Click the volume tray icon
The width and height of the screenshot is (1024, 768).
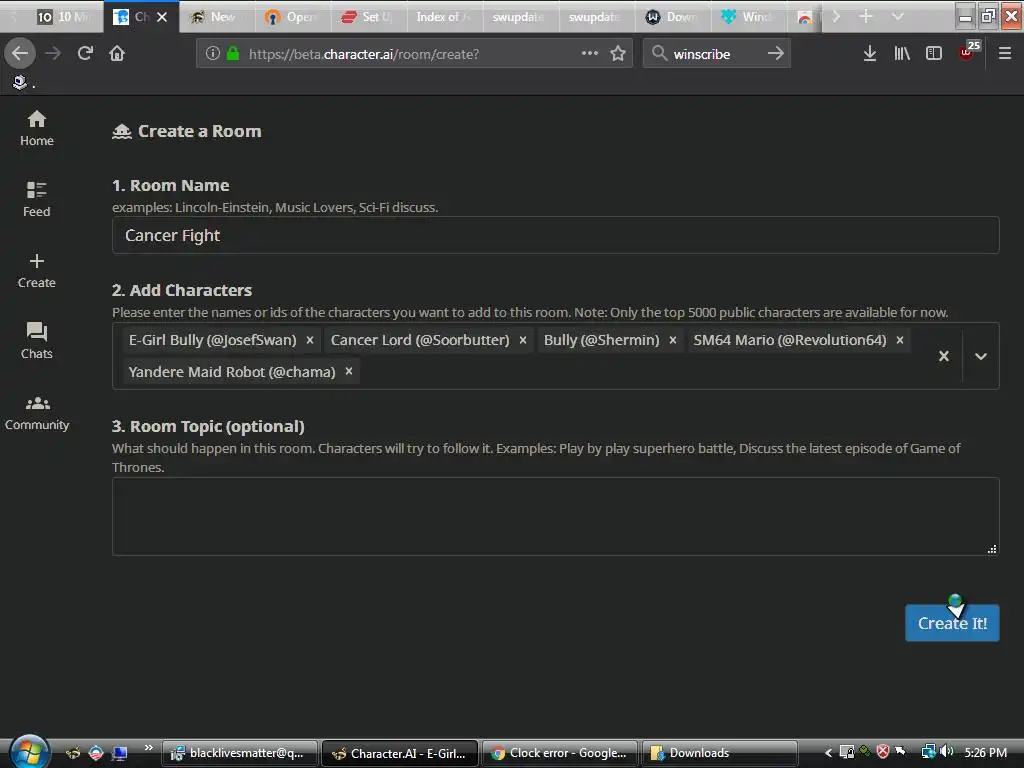[x=947, y=752]
